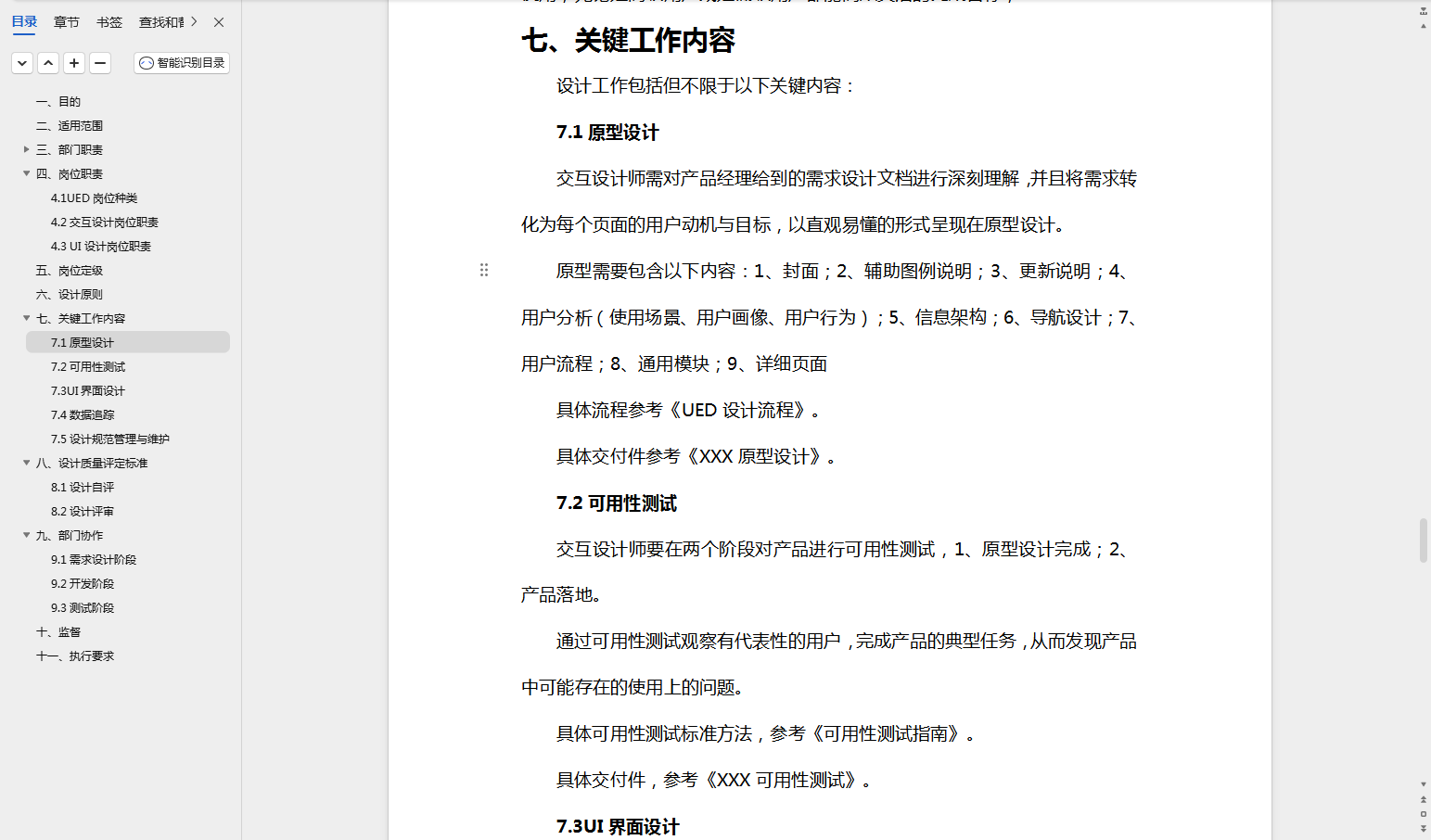Expand the 三、部门职责 outline node
Screen dimensions: 1431x840
coord(27,149)
